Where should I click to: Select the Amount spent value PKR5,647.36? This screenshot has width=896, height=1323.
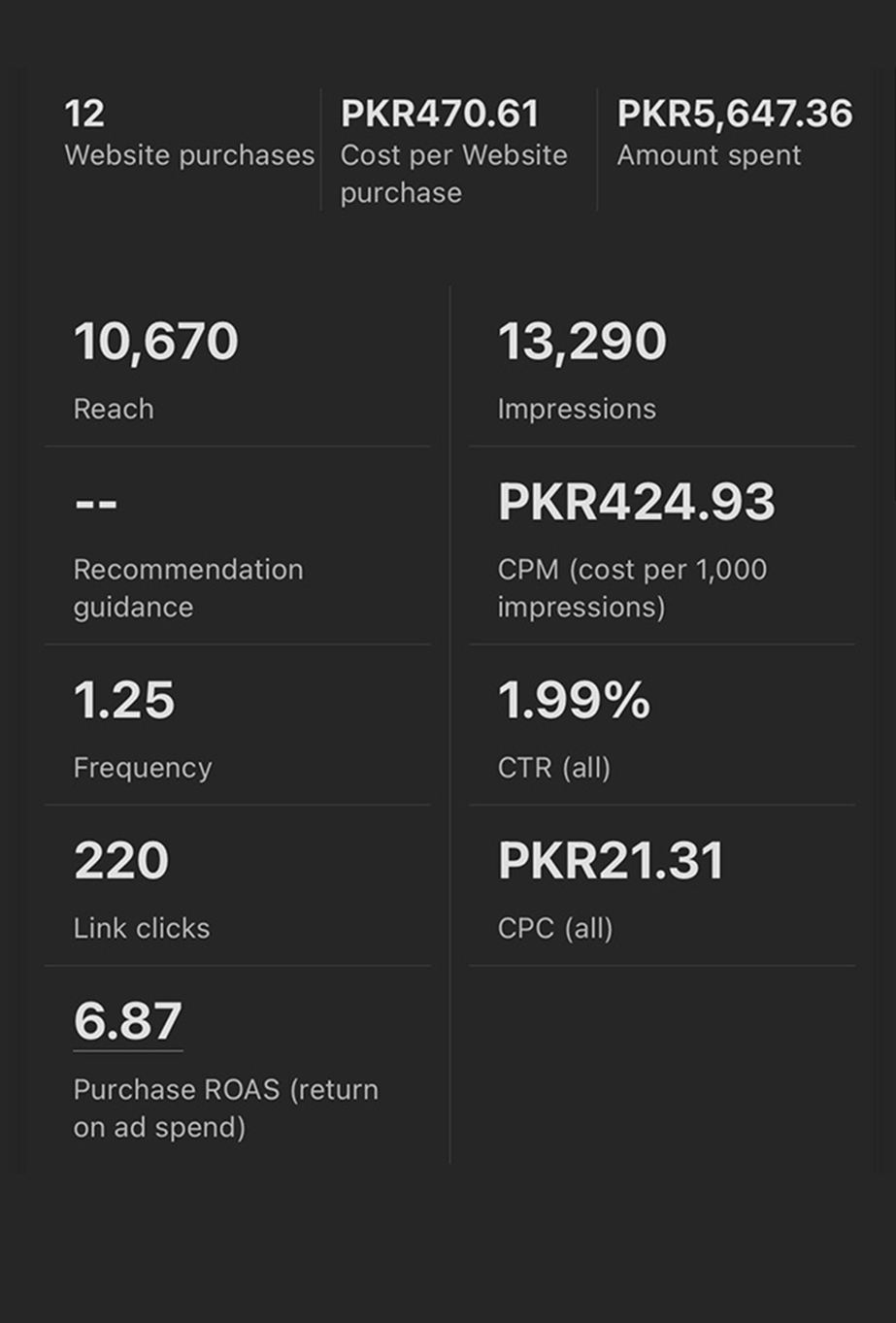(x=735, y=114)
